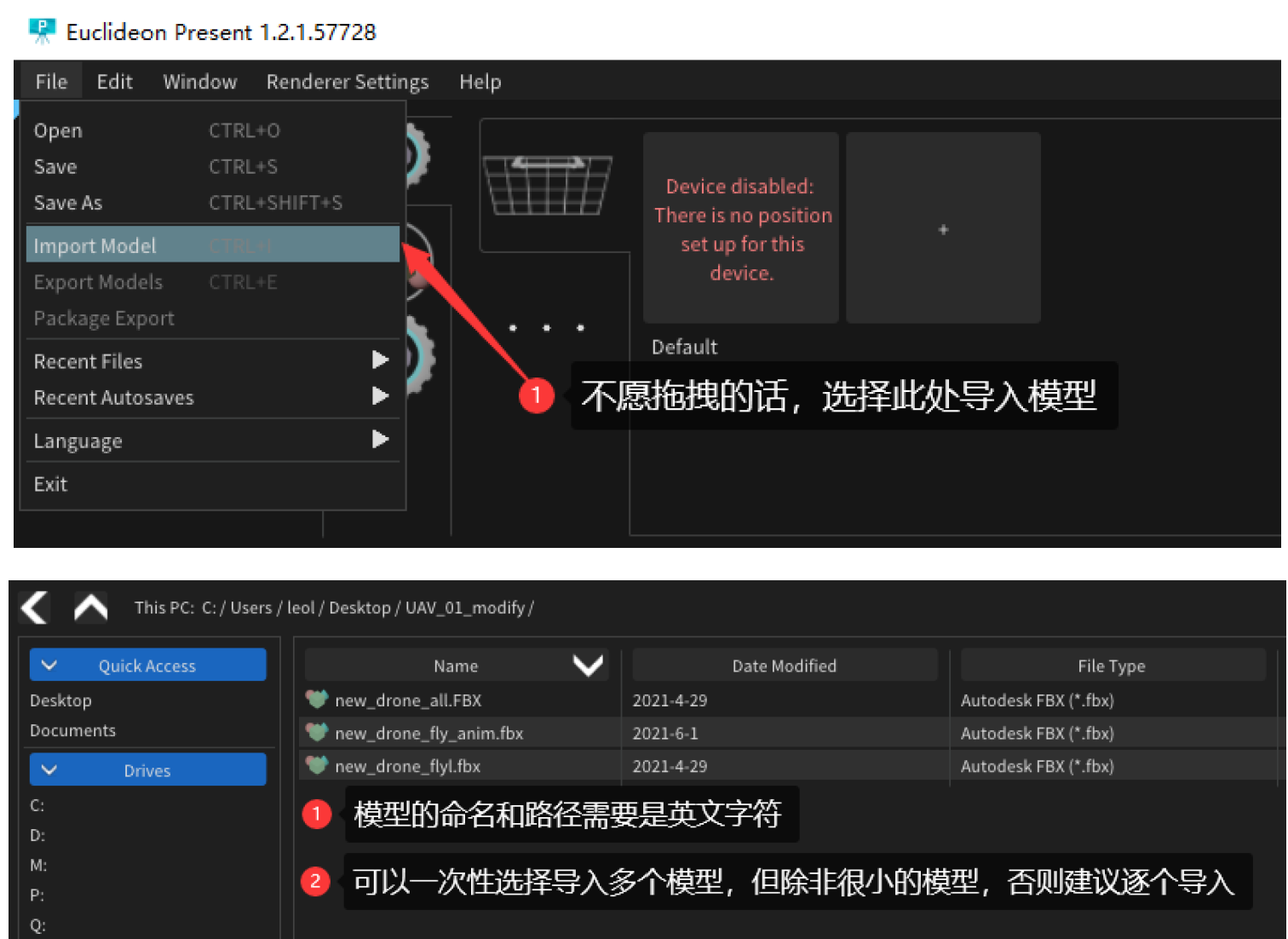Choose Save in the File menu
Image resolution: width=1288 pixels, height=939 pixels.
point(213,166)
